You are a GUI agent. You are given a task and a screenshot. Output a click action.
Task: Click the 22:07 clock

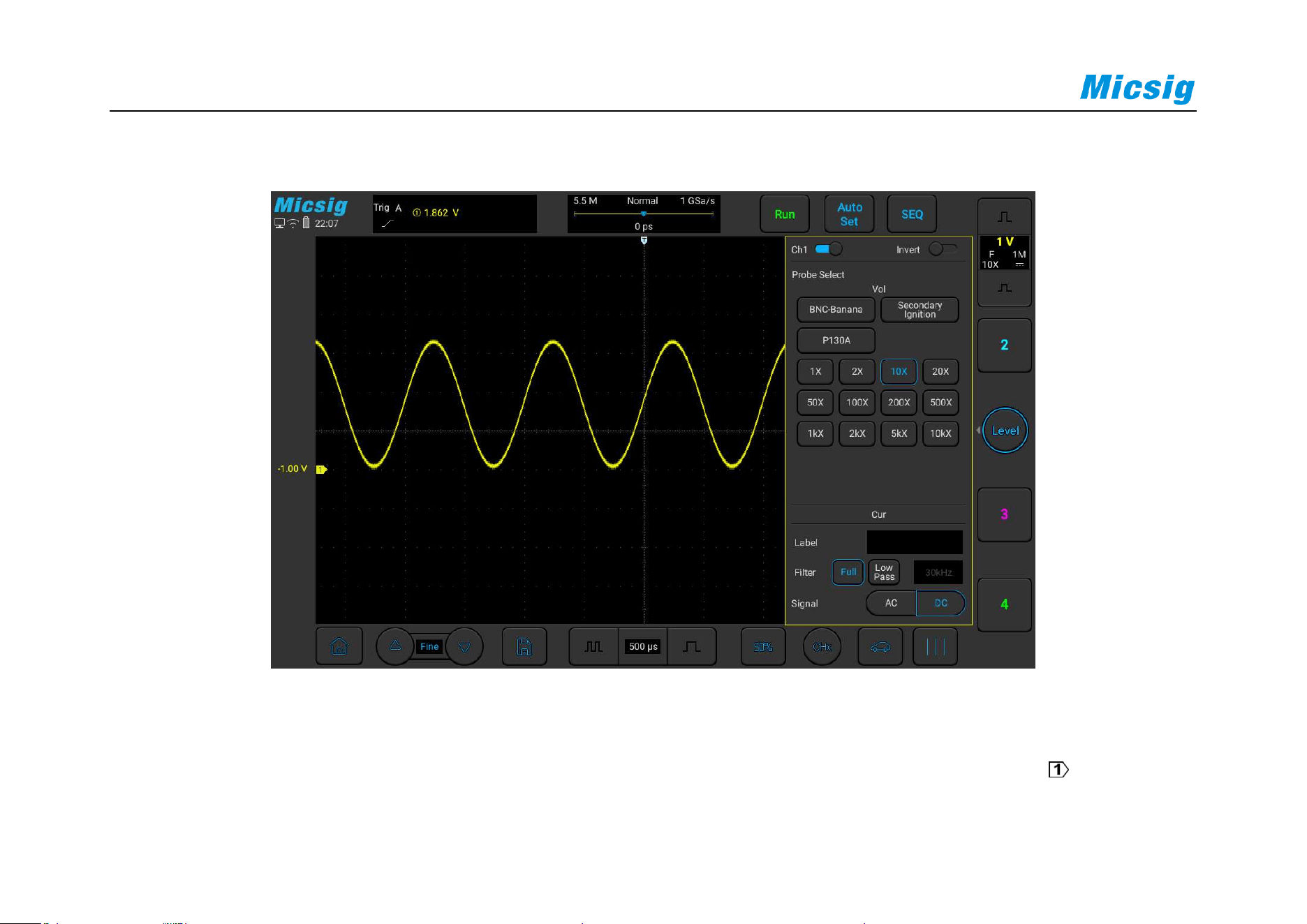click(326, 224)
